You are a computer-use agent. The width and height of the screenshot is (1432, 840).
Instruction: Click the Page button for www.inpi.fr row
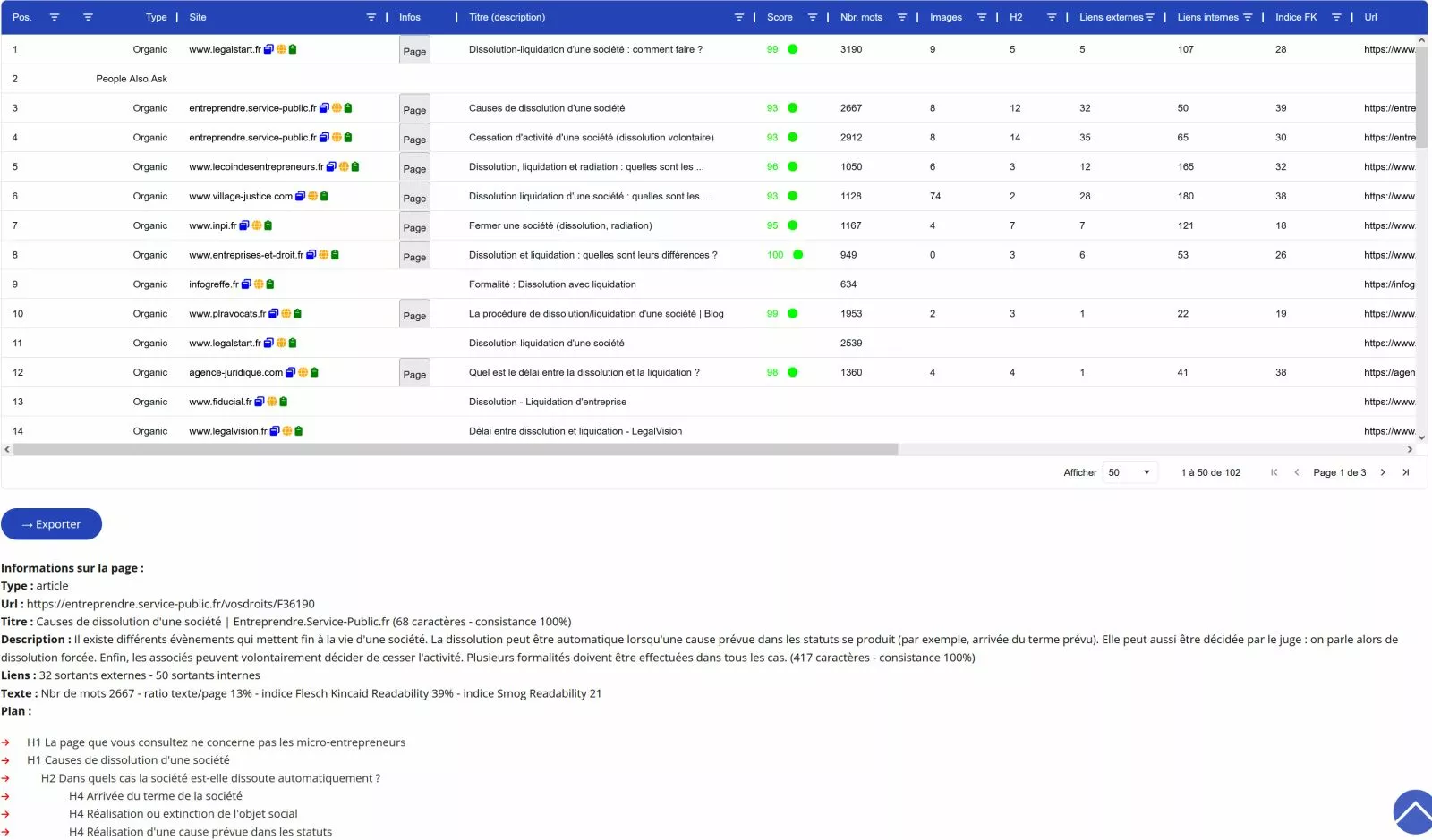click(x=414, y=226)
